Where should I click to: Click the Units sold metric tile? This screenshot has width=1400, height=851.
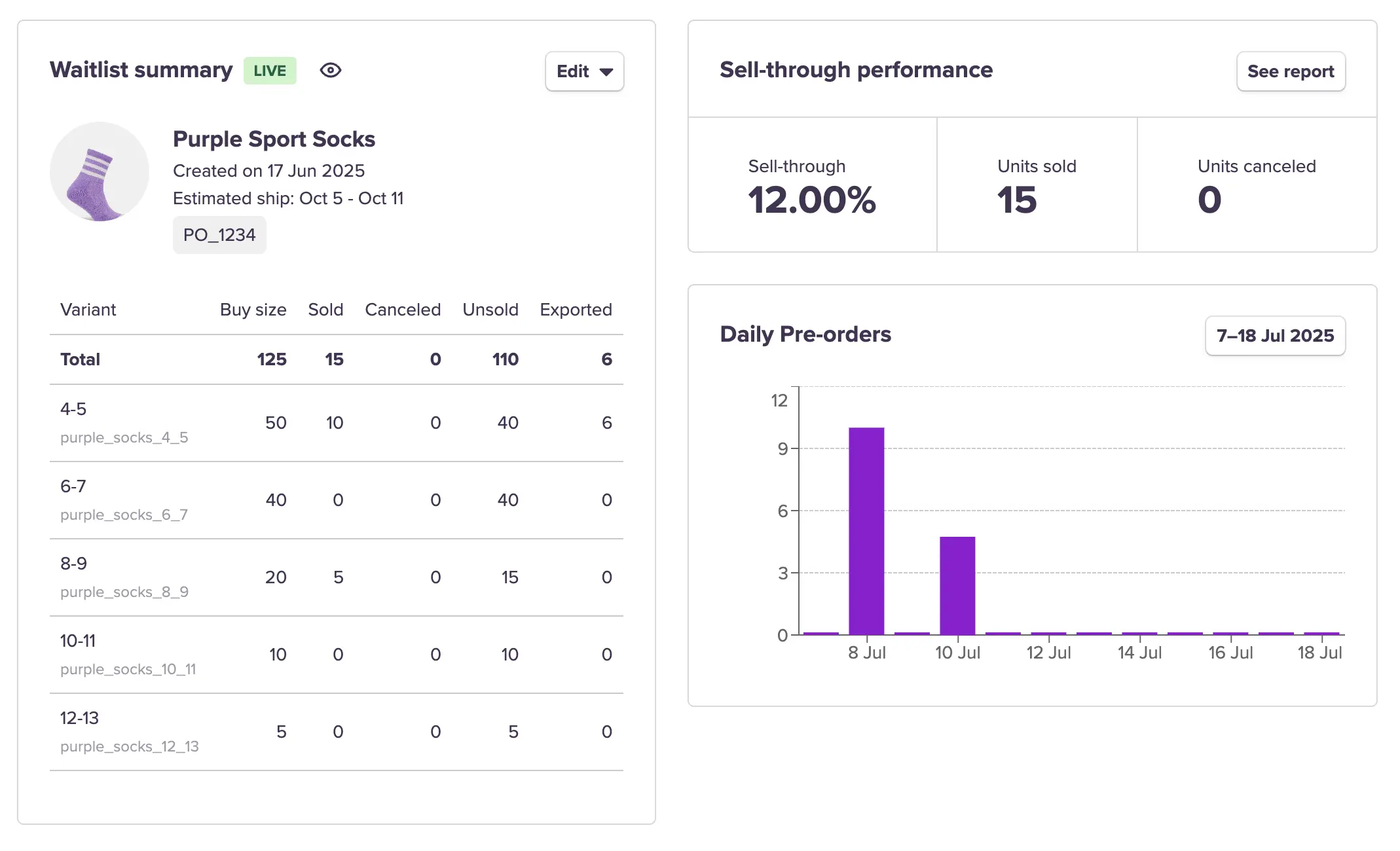[1037, 187]
